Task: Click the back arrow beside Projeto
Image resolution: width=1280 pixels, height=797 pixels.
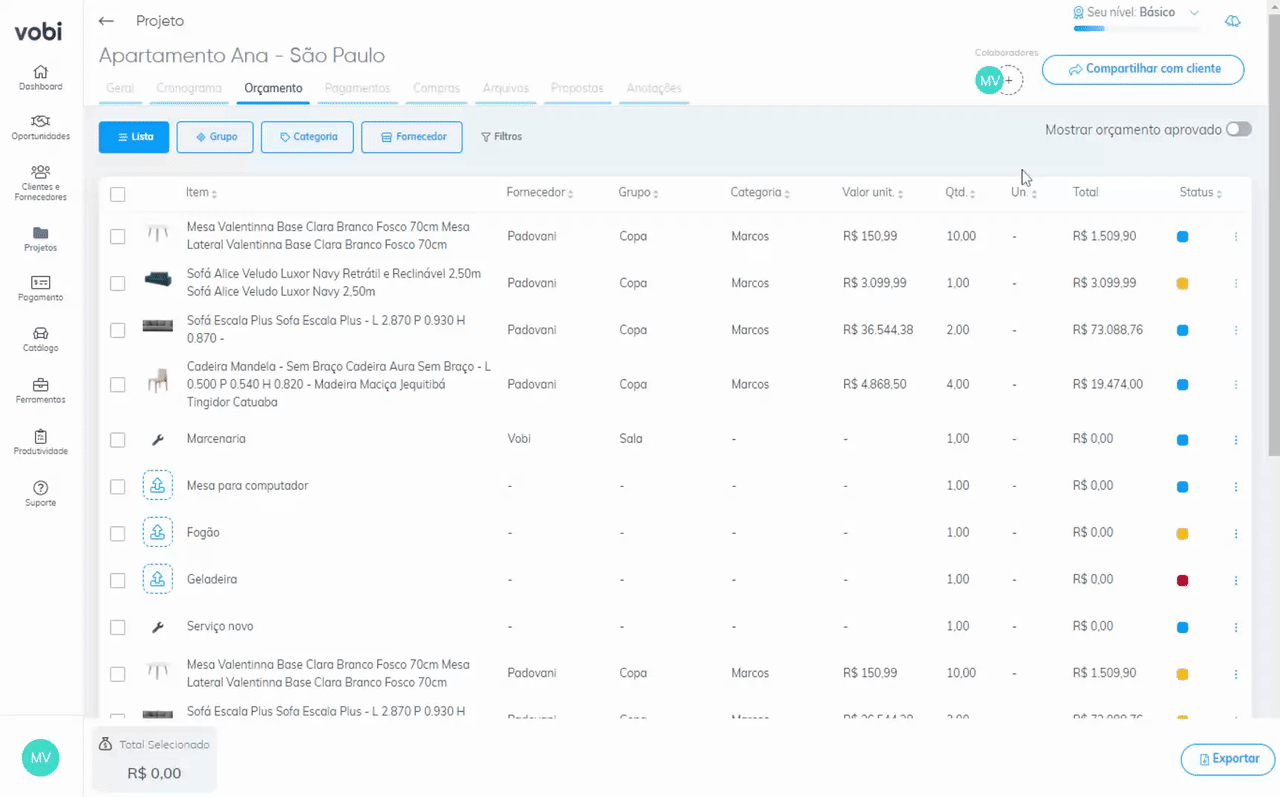Action: pos(106,21)
